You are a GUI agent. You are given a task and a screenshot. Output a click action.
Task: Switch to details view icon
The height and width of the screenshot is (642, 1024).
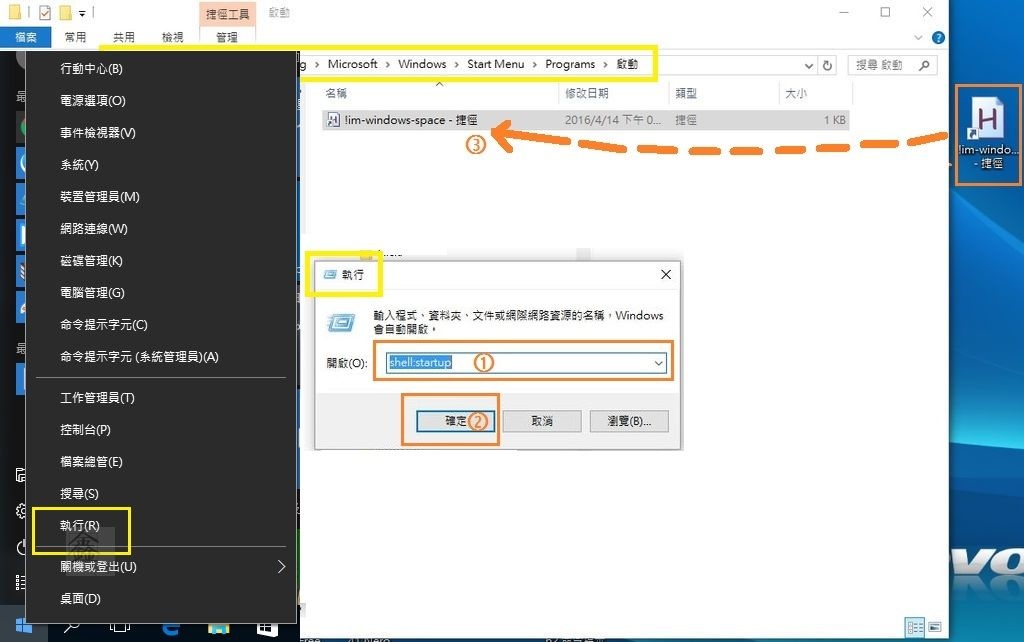coord(916,628)
